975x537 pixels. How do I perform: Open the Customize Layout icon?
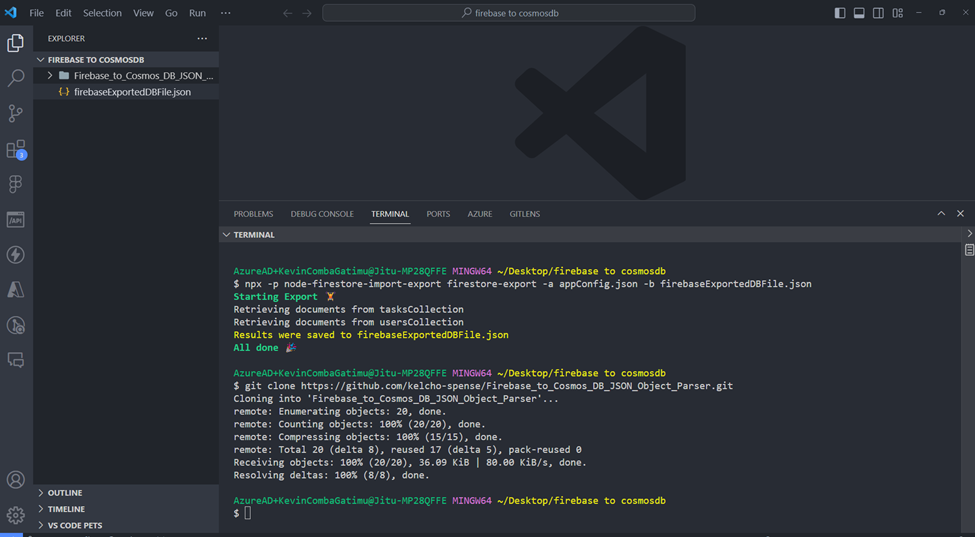tap(898, 13)
